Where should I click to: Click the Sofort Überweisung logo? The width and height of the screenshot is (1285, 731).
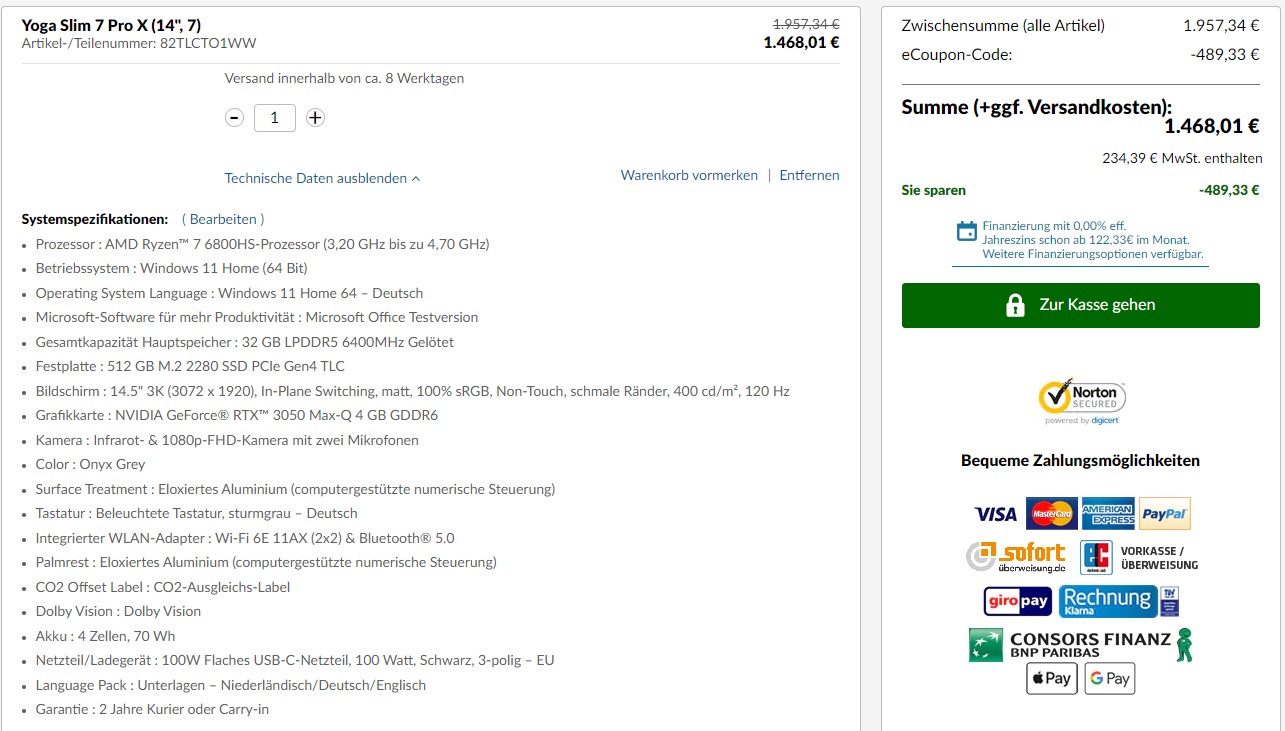(1016, 557)
